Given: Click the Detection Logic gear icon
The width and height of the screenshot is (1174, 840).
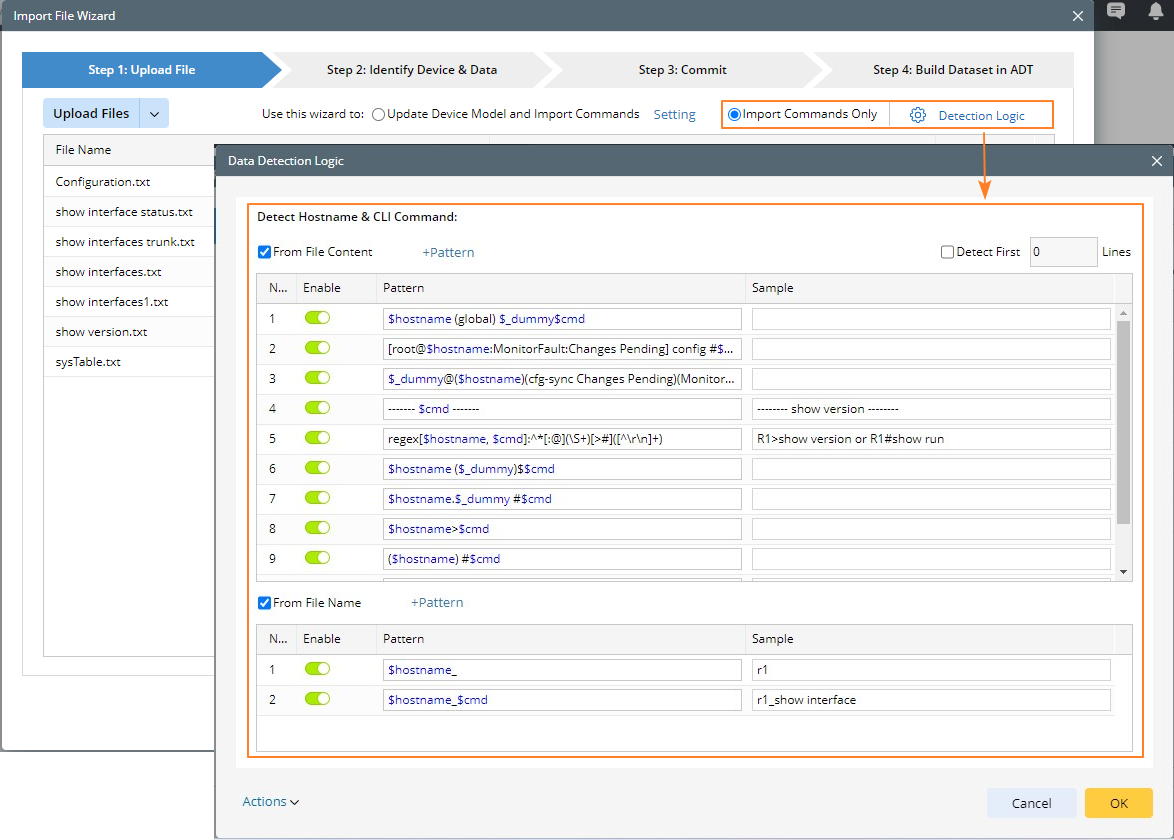Looking at the screenshot, I should coord(917,115).
